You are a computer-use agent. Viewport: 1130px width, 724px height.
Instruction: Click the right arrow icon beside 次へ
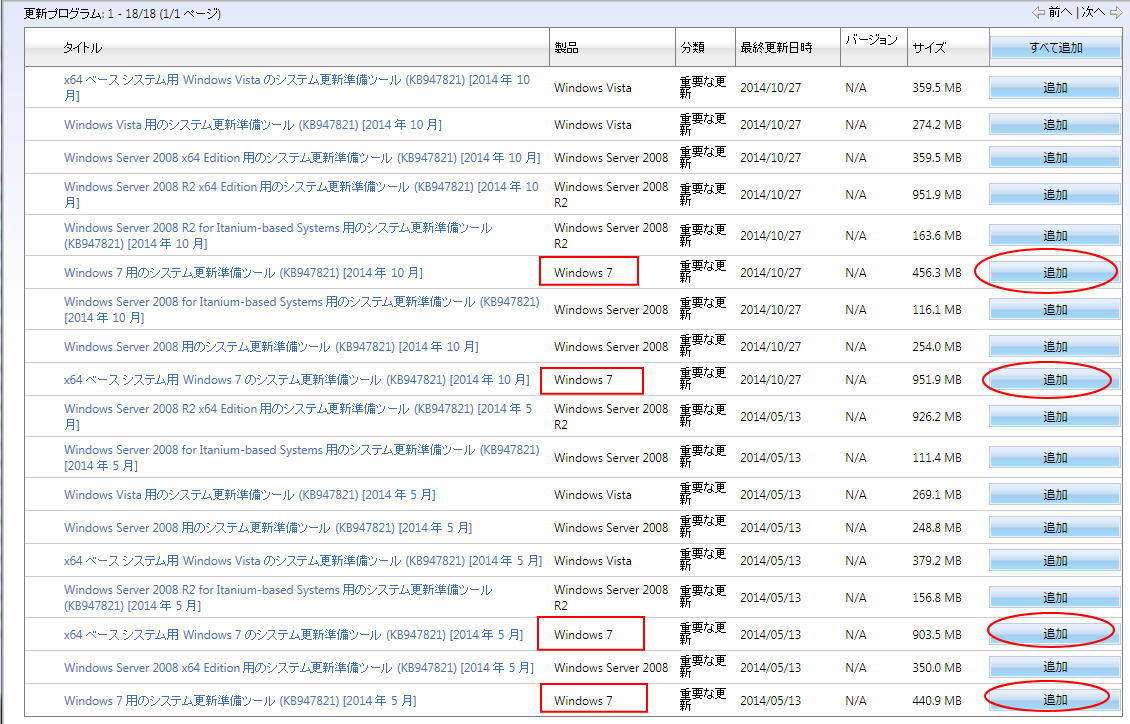point(1116,12)
